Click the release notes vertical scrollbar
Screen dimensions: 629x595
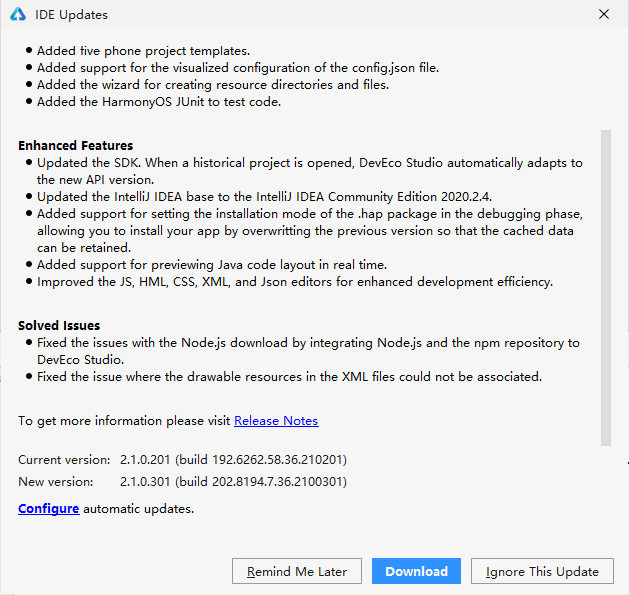(x=606, y=288)
